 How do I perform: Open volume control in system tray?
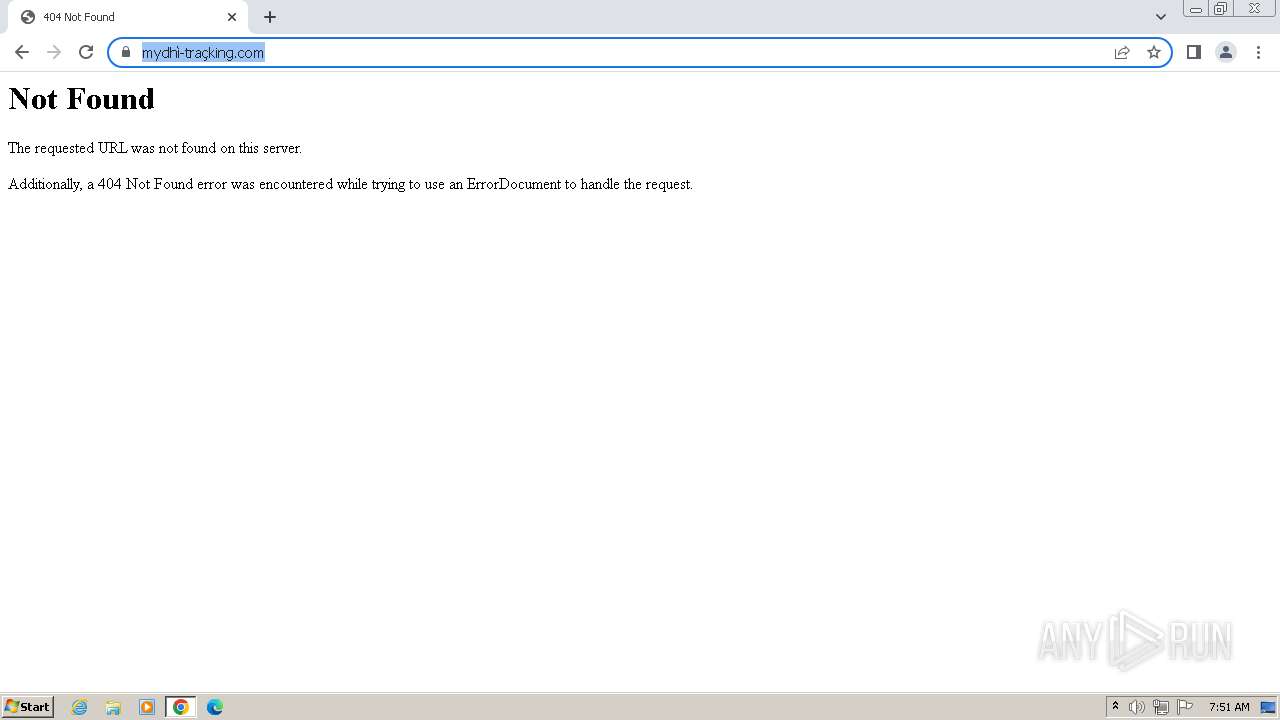click(1137, 707)
